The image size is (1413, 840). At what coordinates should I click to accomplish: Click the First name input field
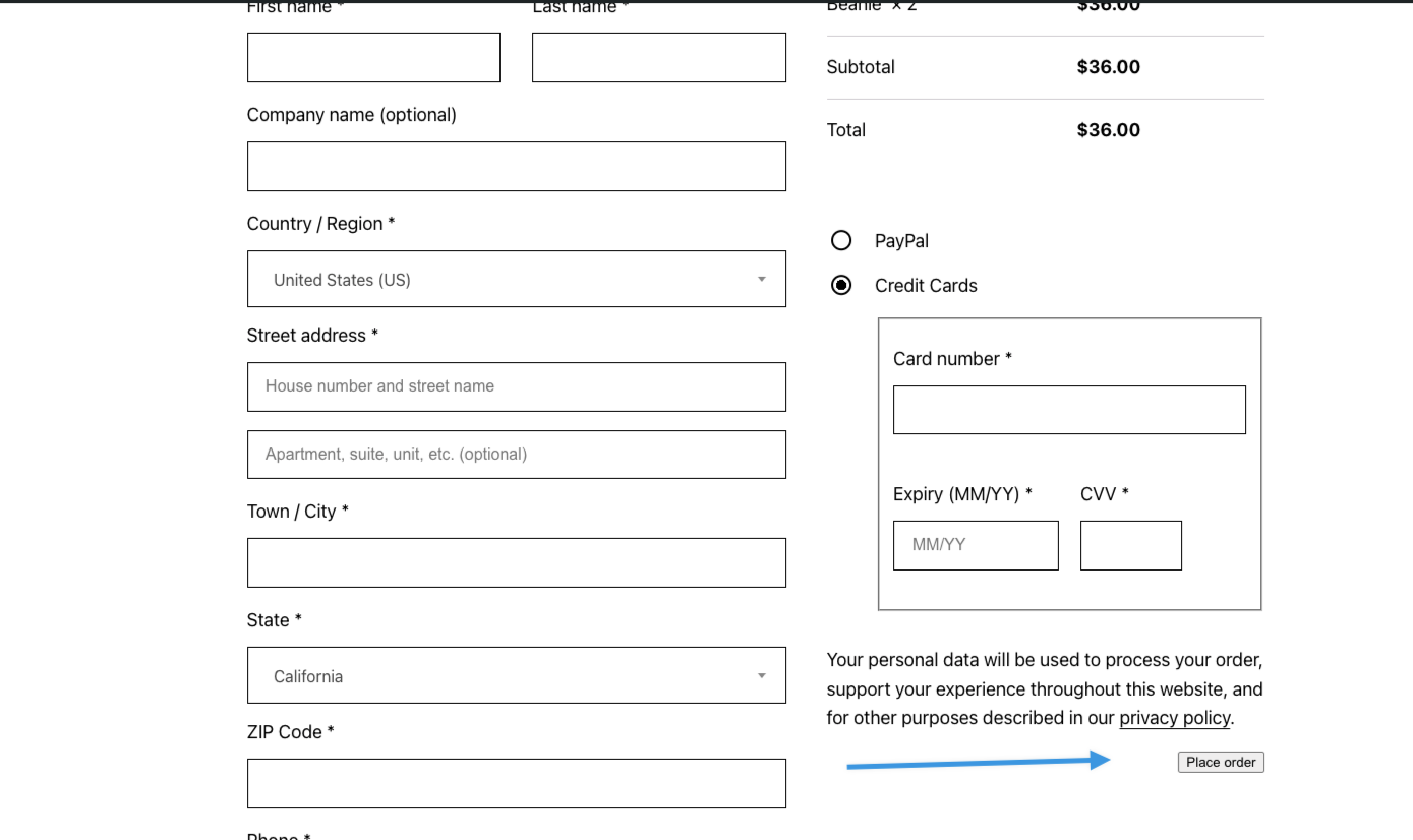373,56
